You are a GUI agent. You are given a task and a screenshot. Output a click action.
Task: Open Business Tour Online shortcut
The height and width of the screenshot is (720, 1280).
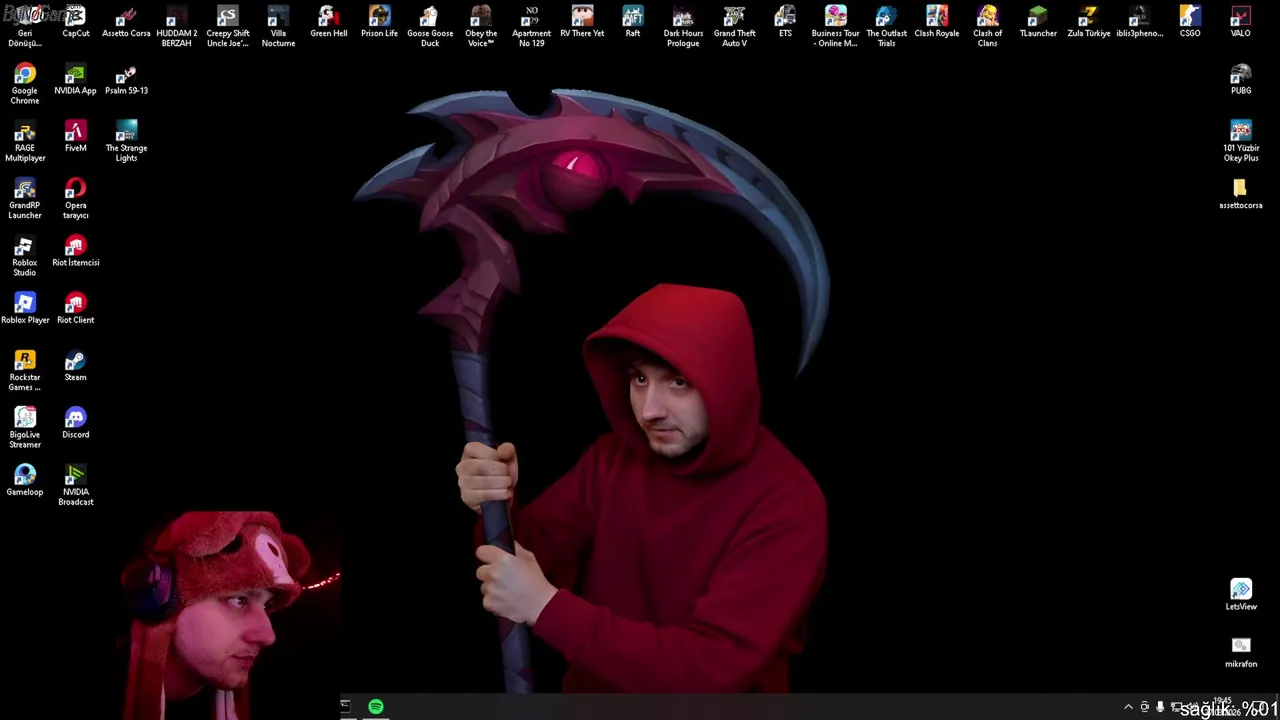pos(835,27)
